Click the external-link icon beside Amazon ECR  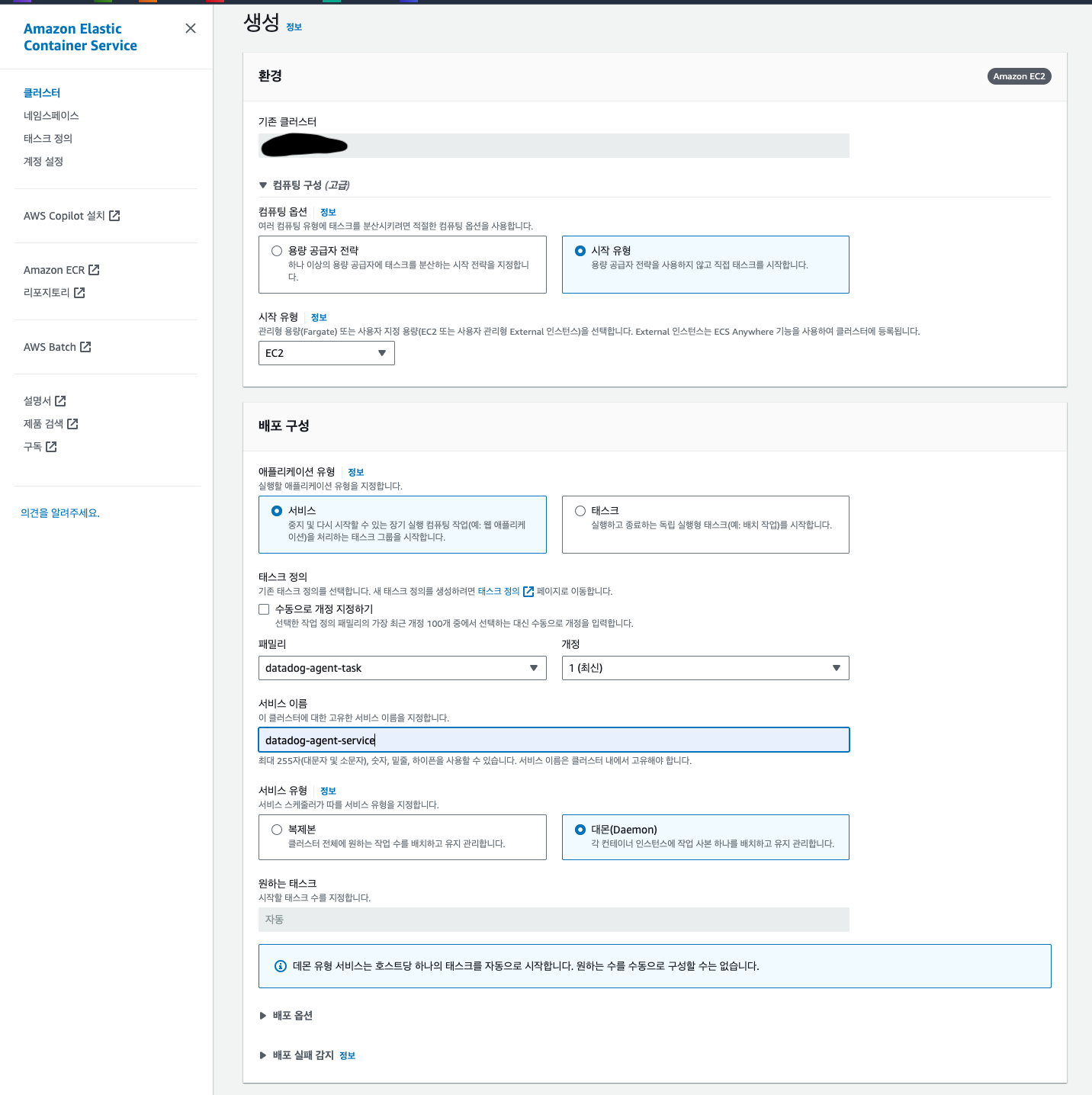tap(94, 270)
